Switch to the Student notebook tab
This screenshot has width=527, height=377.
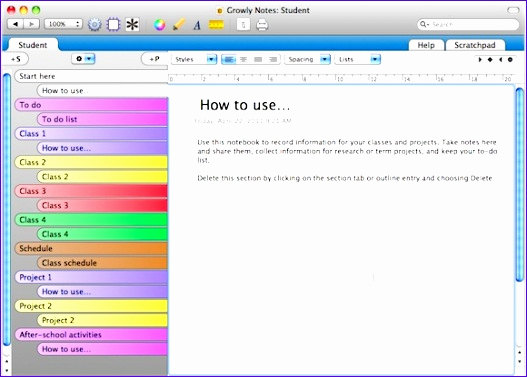click(33, 45)
